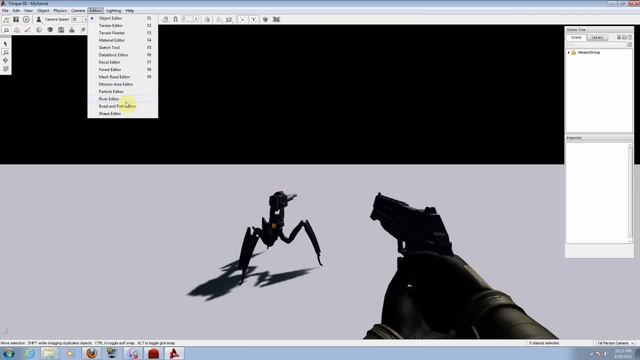
Task: Select the Sketch Tool dark sphere icon
Action: click(50, 30)
